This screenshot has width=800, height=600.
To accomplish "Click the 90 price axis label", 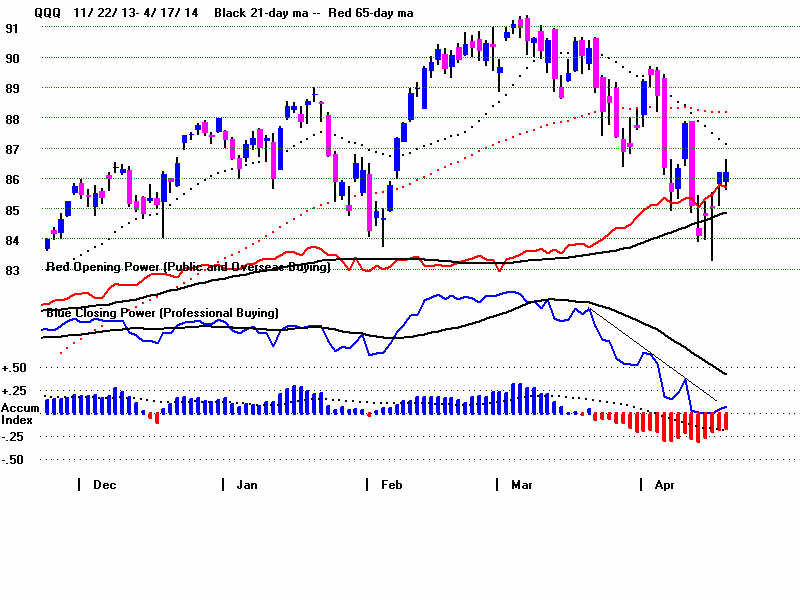I will click(12, 59).
